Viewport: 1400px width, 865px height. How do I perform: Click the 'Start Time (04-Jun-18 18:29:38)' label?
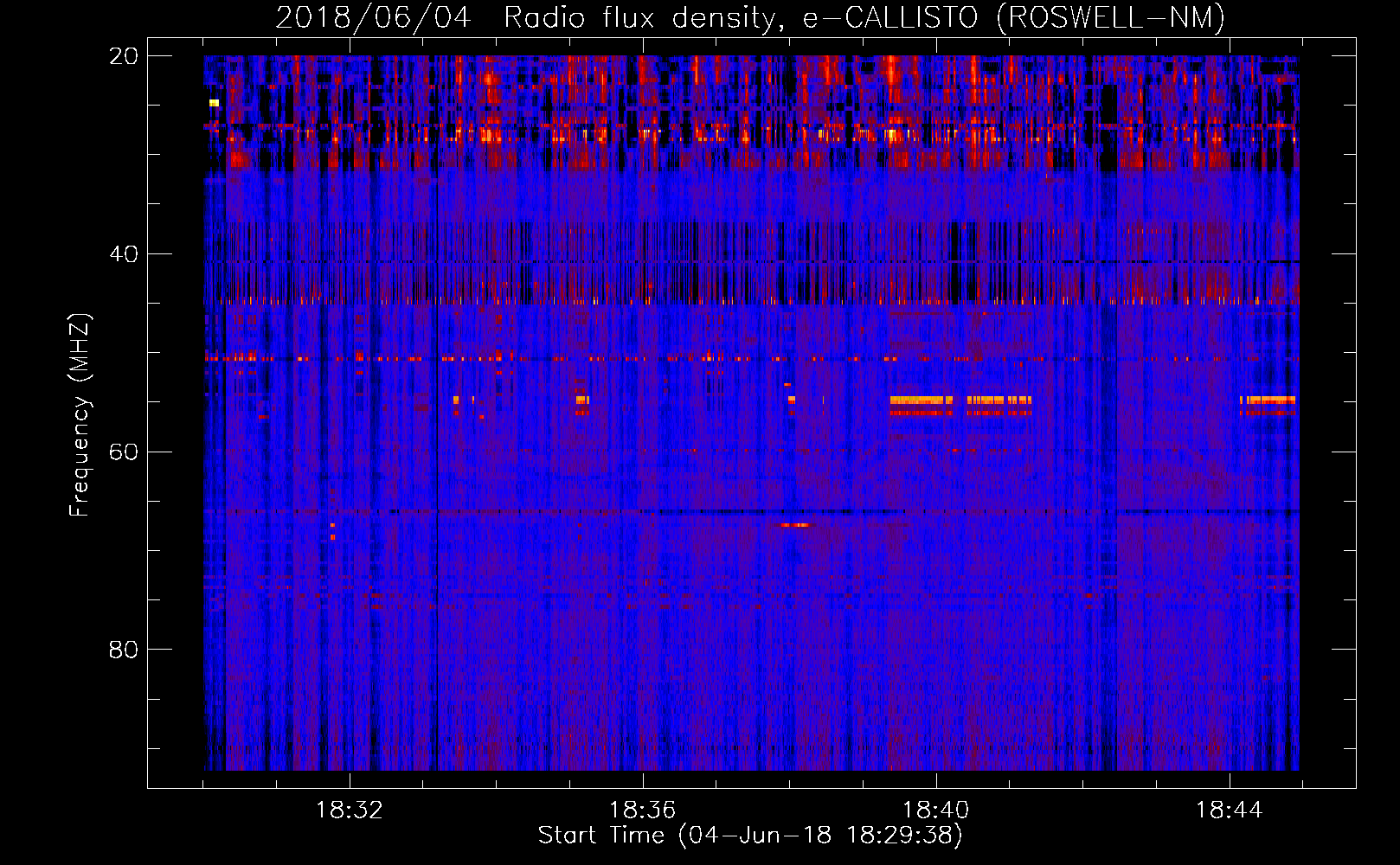point(750,836)
